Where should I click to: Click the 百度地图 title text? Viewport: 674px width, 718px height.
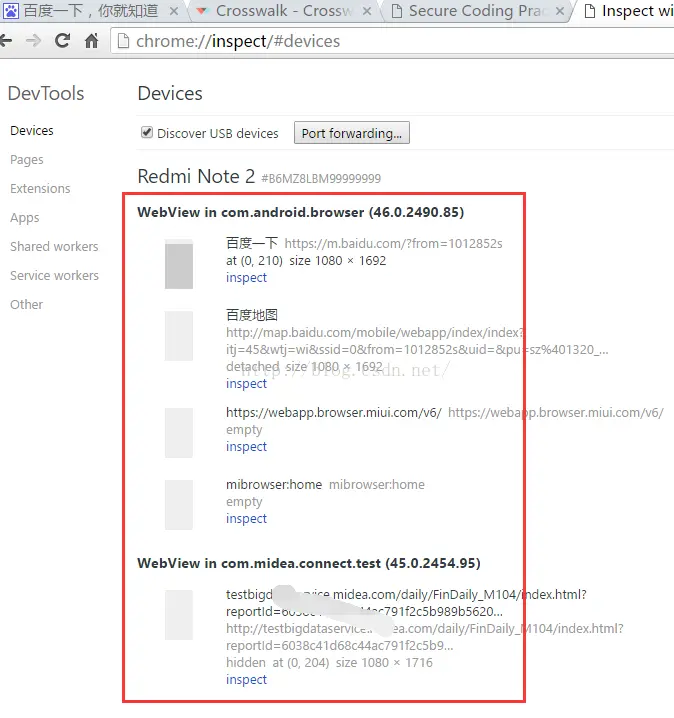pyautogui.click(x=252, y=315)
